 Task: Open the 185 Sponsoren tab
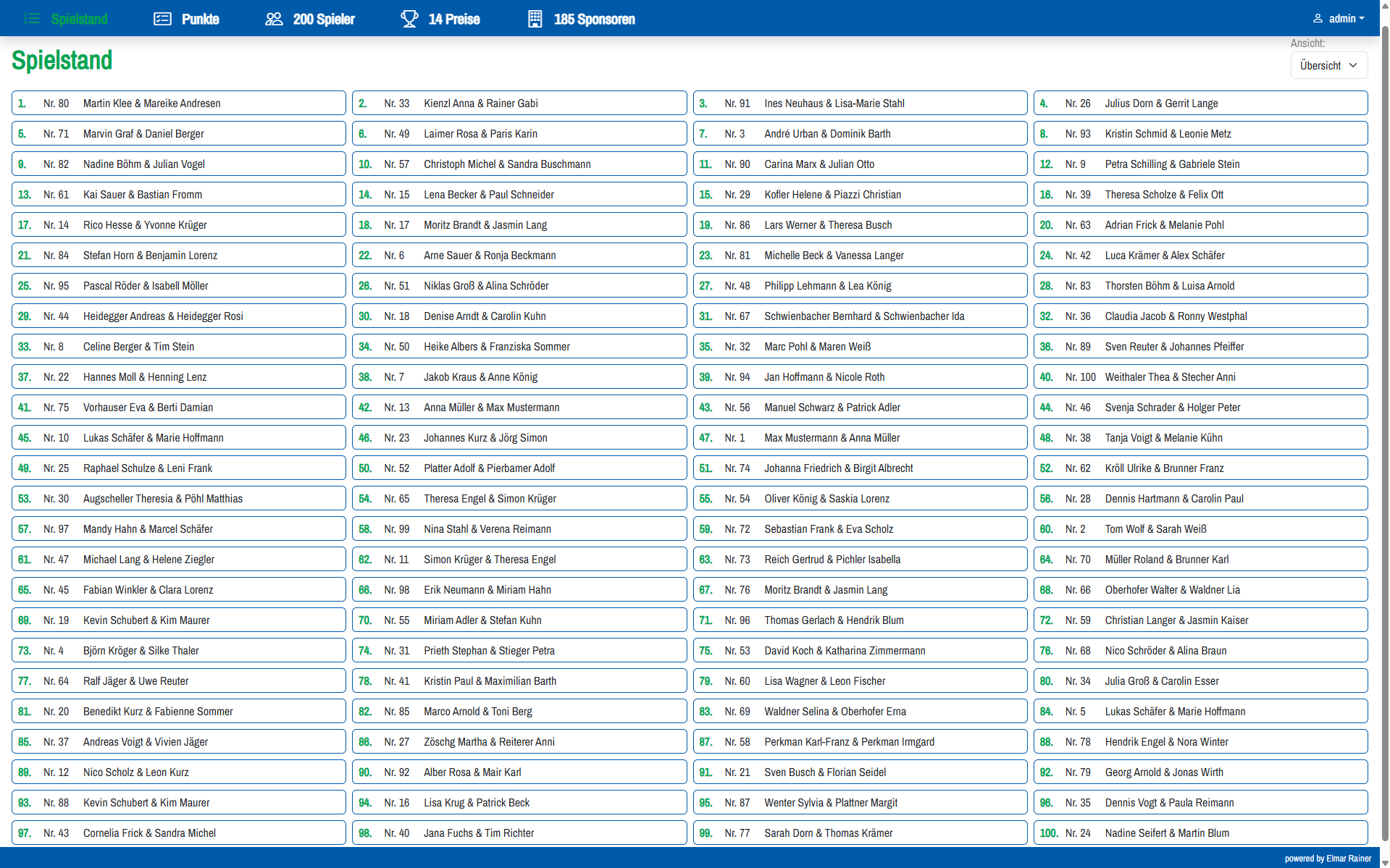[582, 19]
